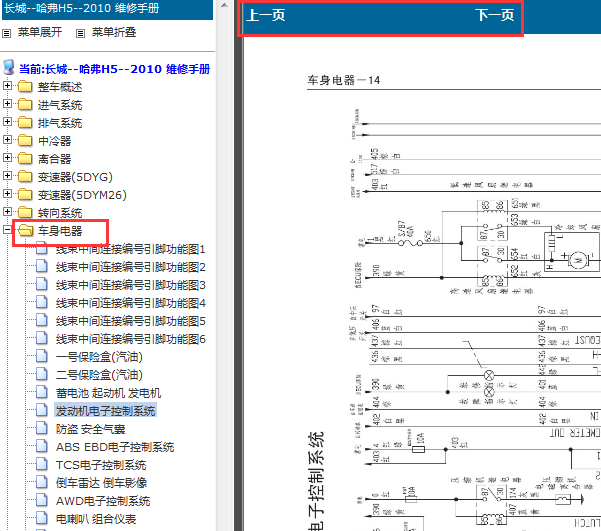The height and width of the screenshot is (531, 601).
Task: Open 倒车雷达 倒车影像 page
Action: point(102,483)
